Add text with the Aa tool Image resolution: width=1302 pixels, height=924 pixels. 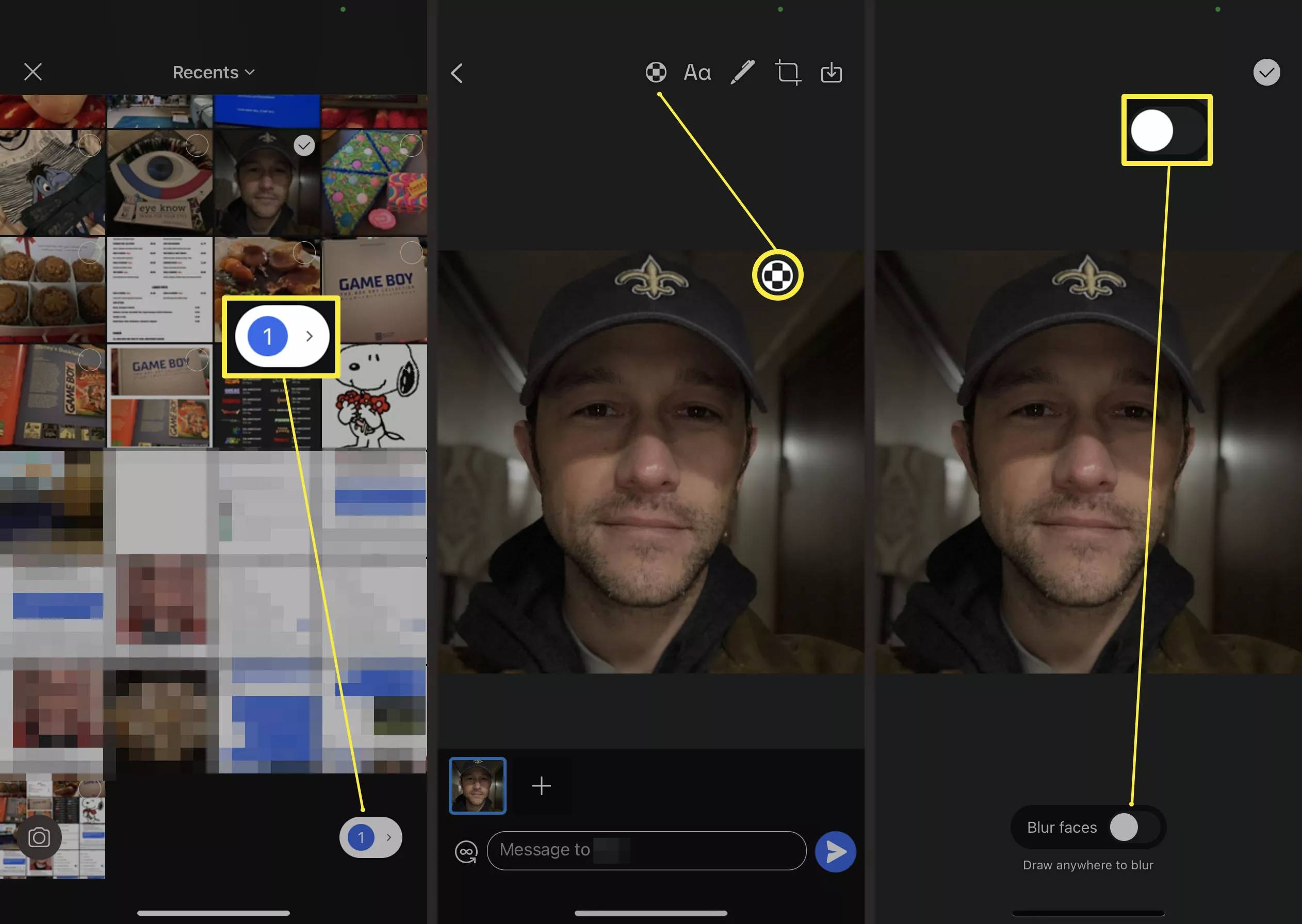click(697, 72)
